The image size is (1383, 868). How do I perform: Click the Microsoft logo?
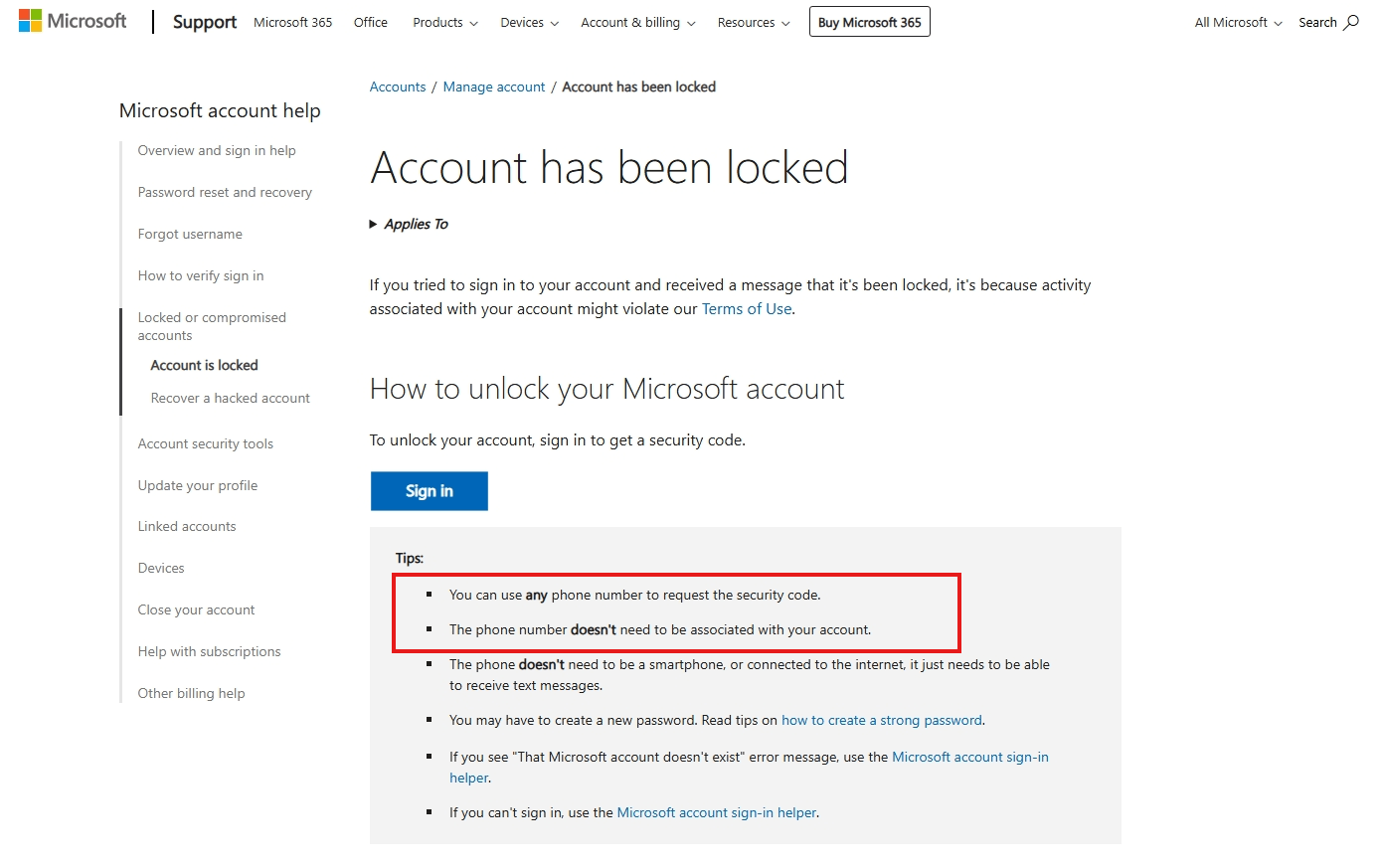pyautogui.click(x=71, y=20)
